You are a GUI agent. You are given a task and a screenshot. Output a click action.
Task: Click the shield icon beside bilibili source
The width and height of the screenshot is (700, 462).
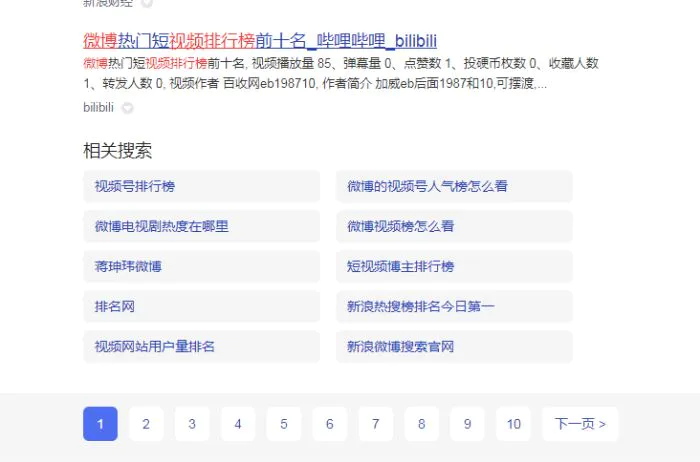pos(128,108)
